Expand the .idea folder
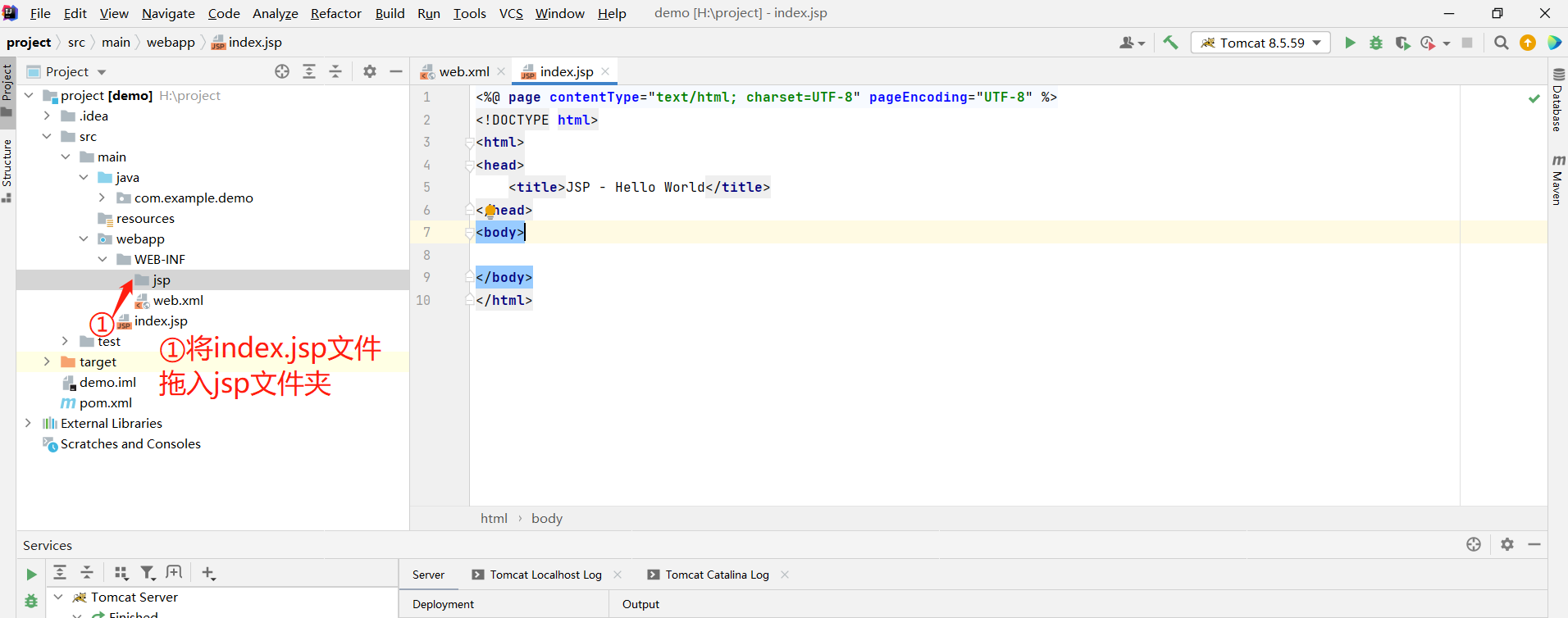Image resolution: width=1568 pixels, height=618 pixels. point(47,116)
